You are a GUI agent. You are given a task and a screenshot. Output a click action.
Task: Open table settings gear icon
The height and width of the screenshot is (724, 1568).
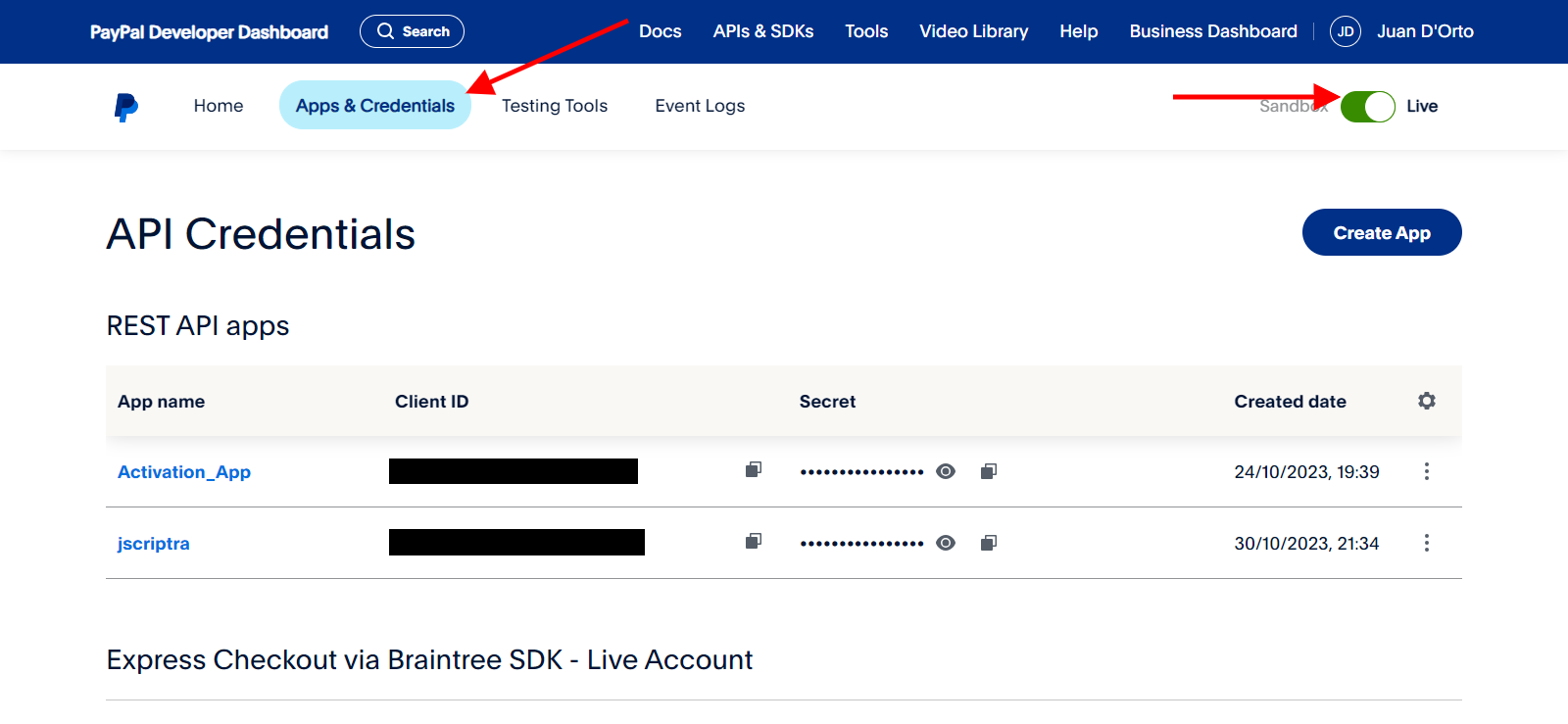pyautogui.click(x=1426, y=401)
